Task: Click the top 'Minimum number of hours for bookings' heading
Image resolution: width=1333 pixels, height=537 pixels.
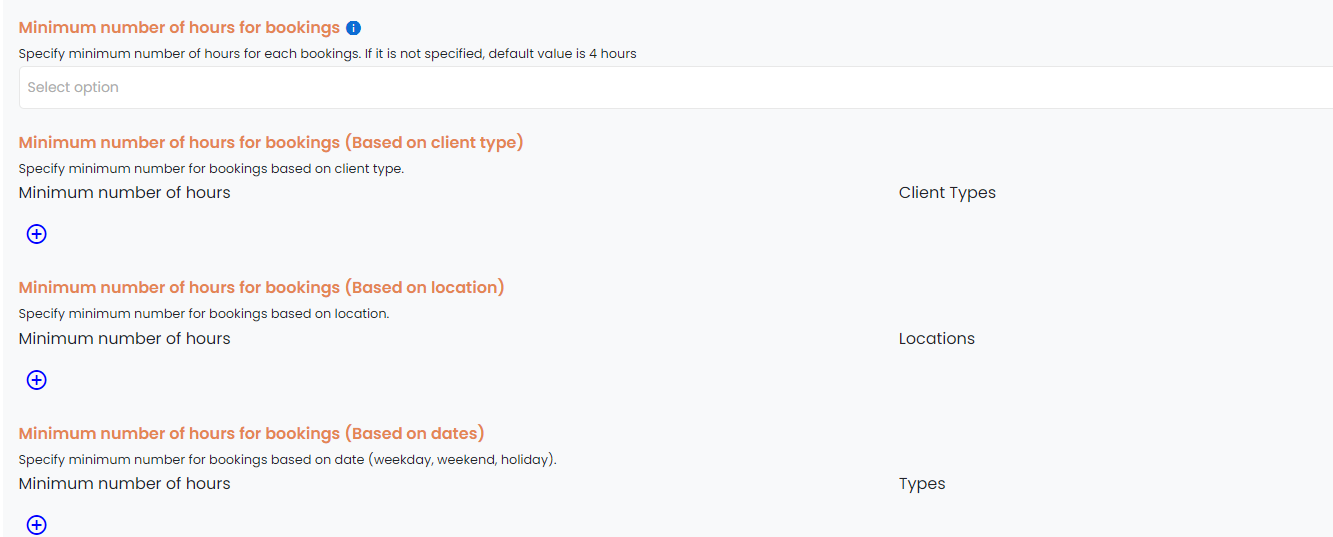Action: (x=179, y=27)
